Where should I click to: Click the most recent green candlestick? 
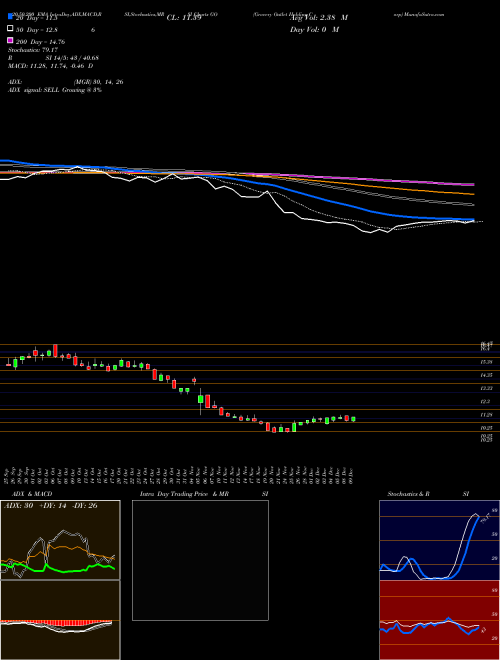pos(353,419)
